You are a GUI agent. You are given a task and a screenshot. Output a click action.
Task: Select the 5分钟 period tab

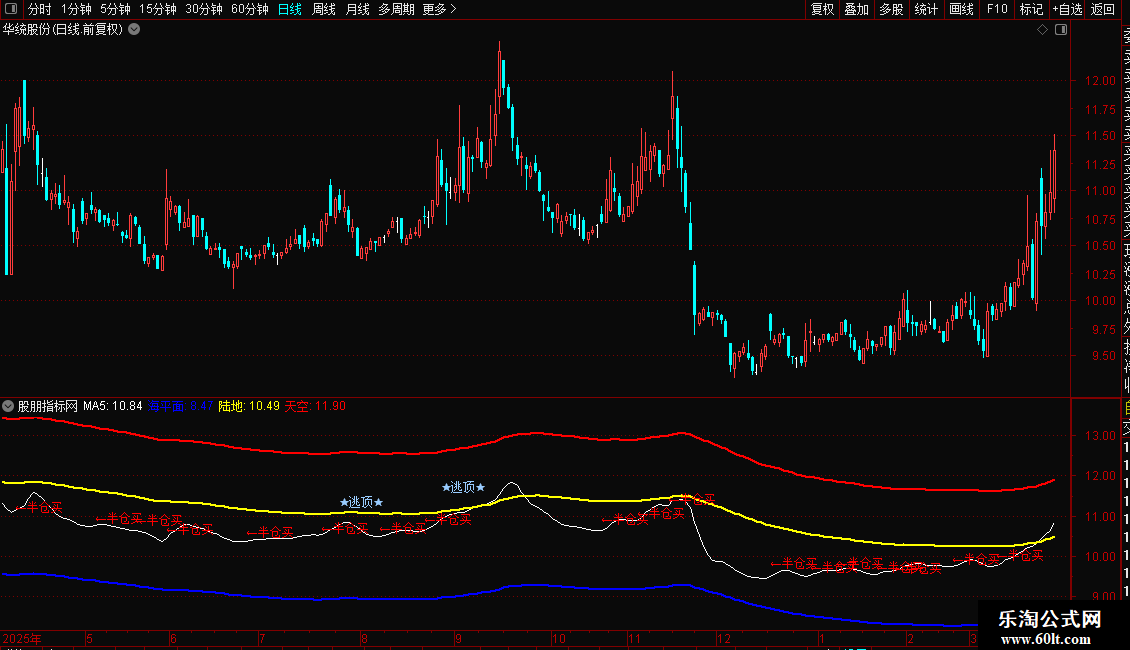coord(115,9)
